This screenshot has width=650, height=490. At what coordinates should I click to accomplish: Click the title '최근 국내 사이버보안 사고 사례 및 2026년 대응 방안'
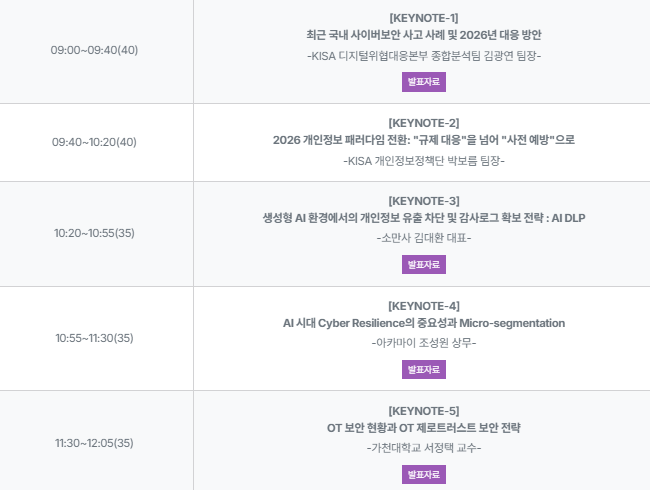pos(423,34)
